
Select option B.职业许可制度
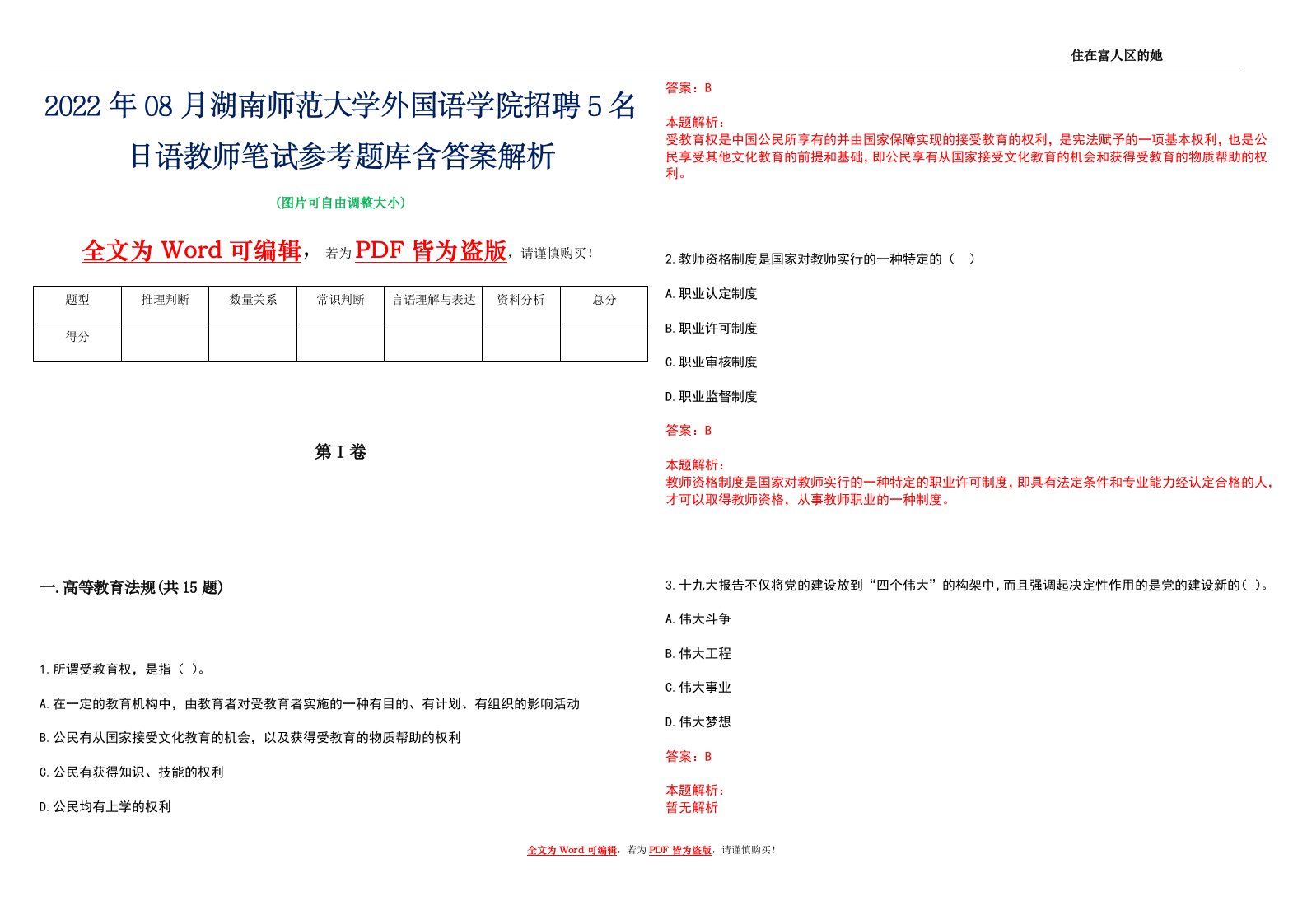point(712,329)
